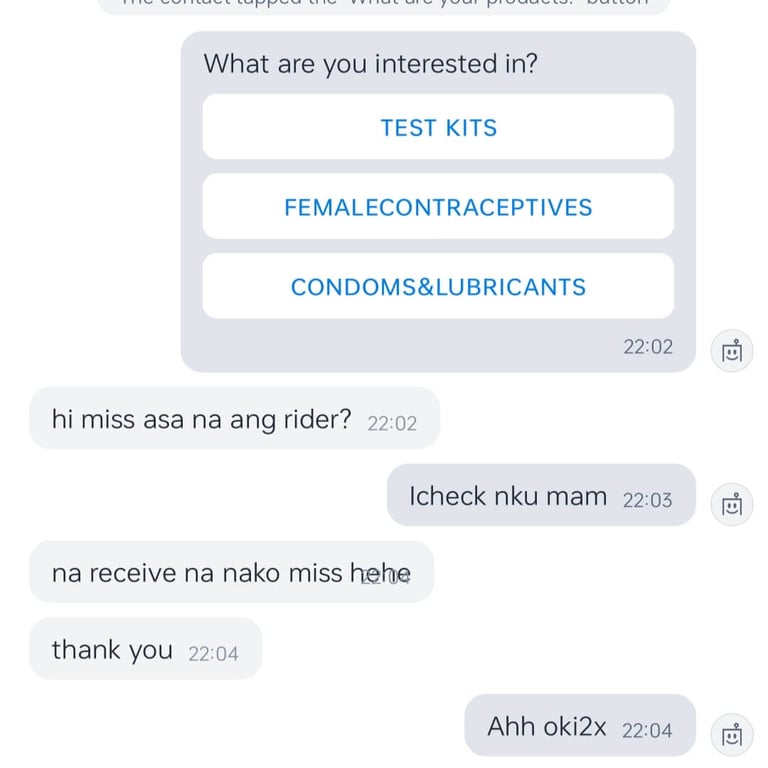Tap the 22:03 timestamp on 'Icheck nku mam'
The height and width of the screenshot is (768, 768).
coord(647,500)
